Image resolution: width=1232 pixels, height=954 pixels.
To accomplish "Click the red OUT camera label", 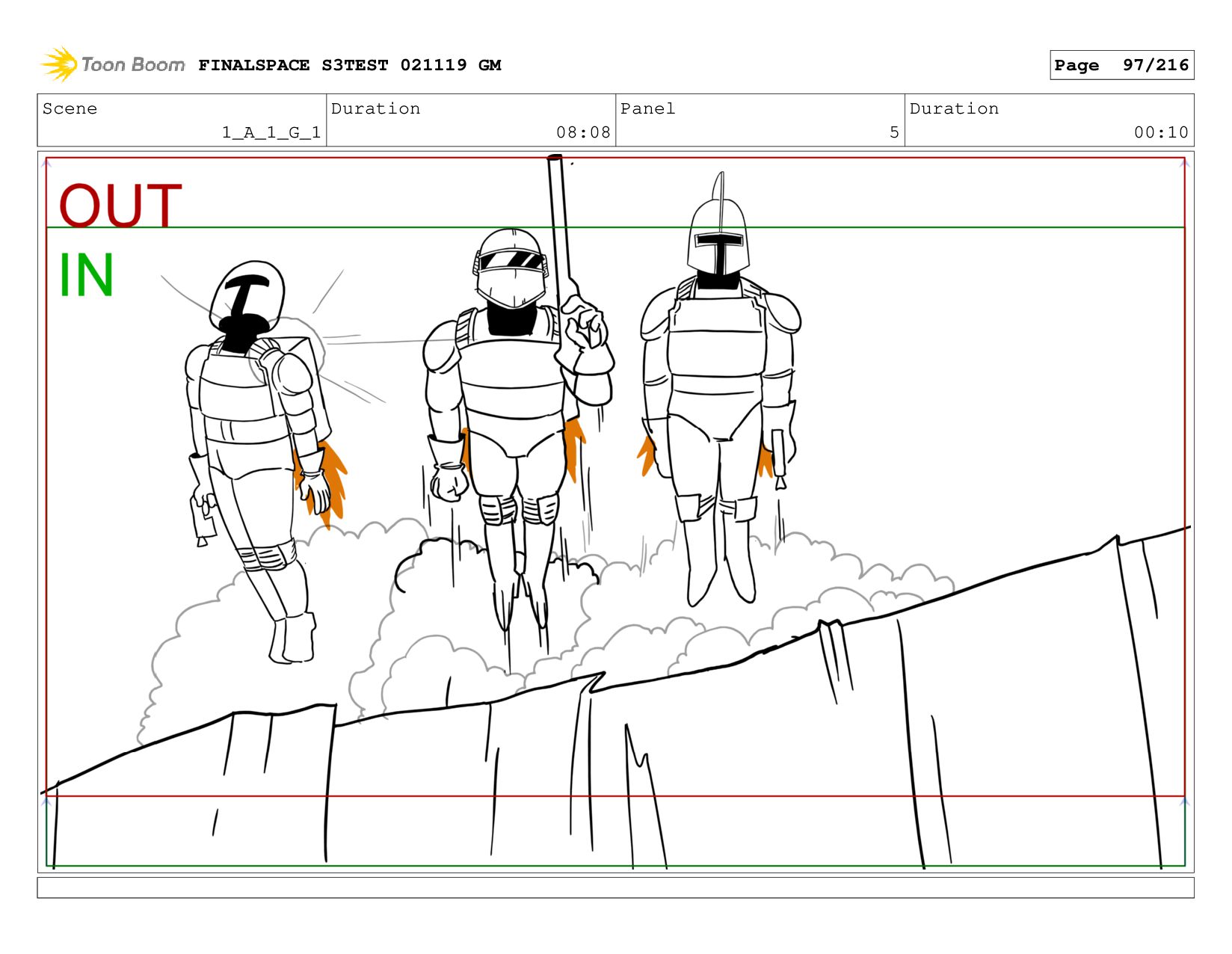I will point(120,205).
